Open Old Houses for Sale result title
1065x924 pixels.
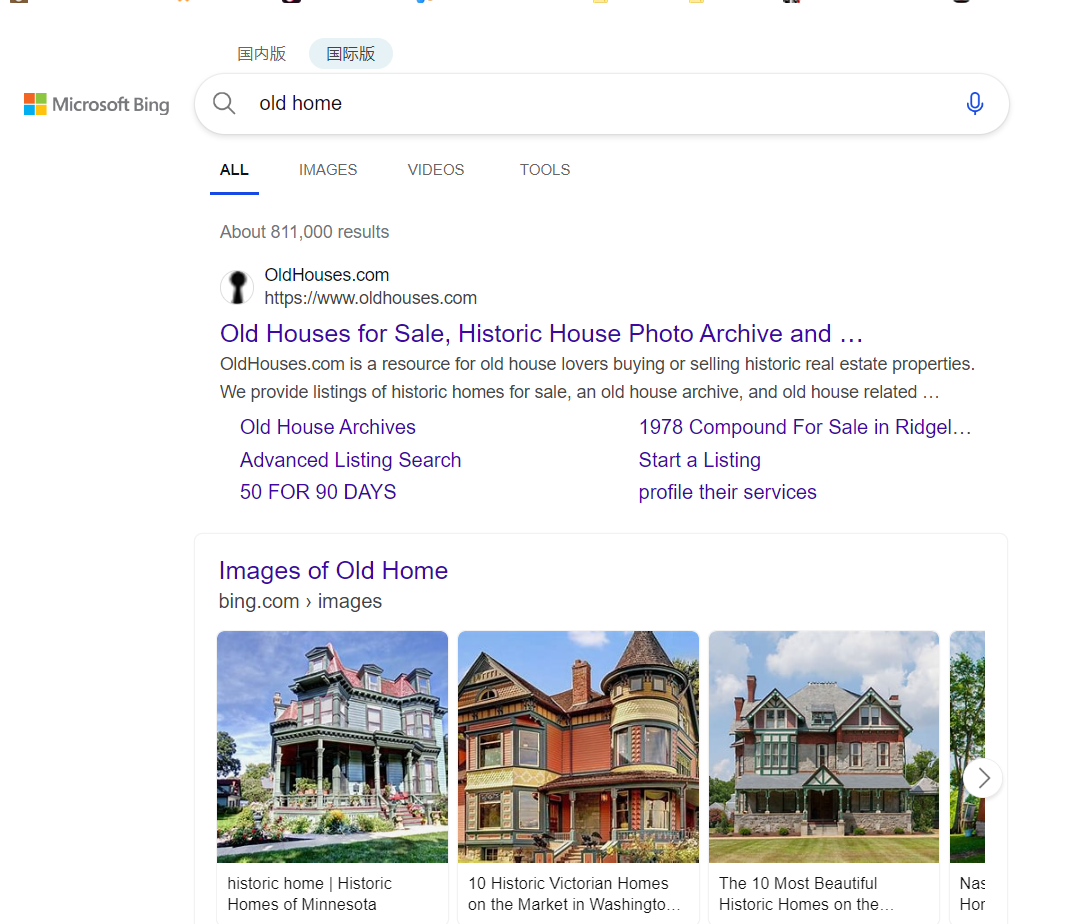541,333
